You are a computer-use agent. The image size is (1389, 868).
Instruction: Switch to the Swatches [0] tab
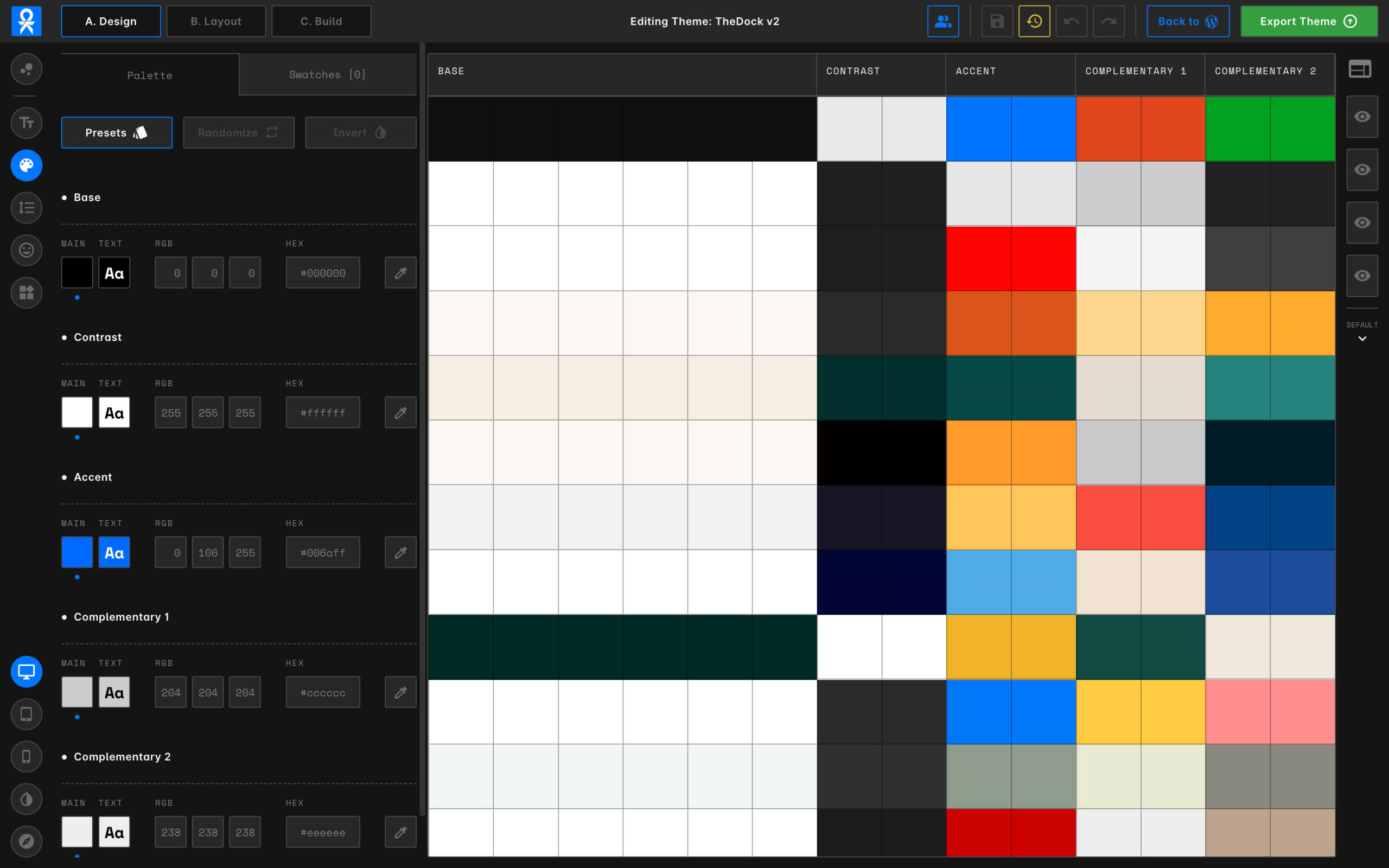point(327,75)
